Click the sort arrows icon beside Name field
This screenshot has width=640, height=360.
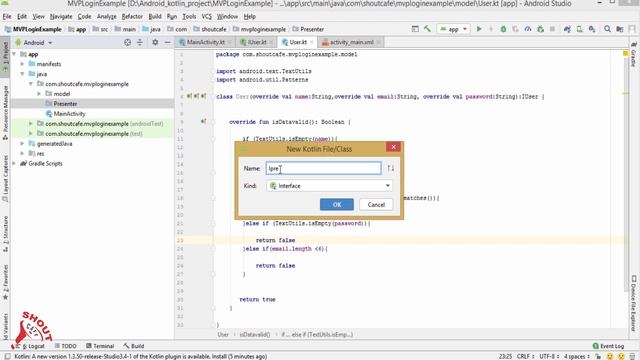pos(391,168)
